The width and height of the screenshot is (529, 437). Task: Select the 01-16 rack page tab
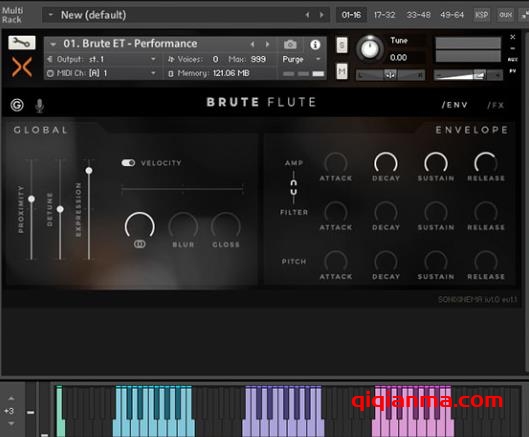(x=351, y=15)
